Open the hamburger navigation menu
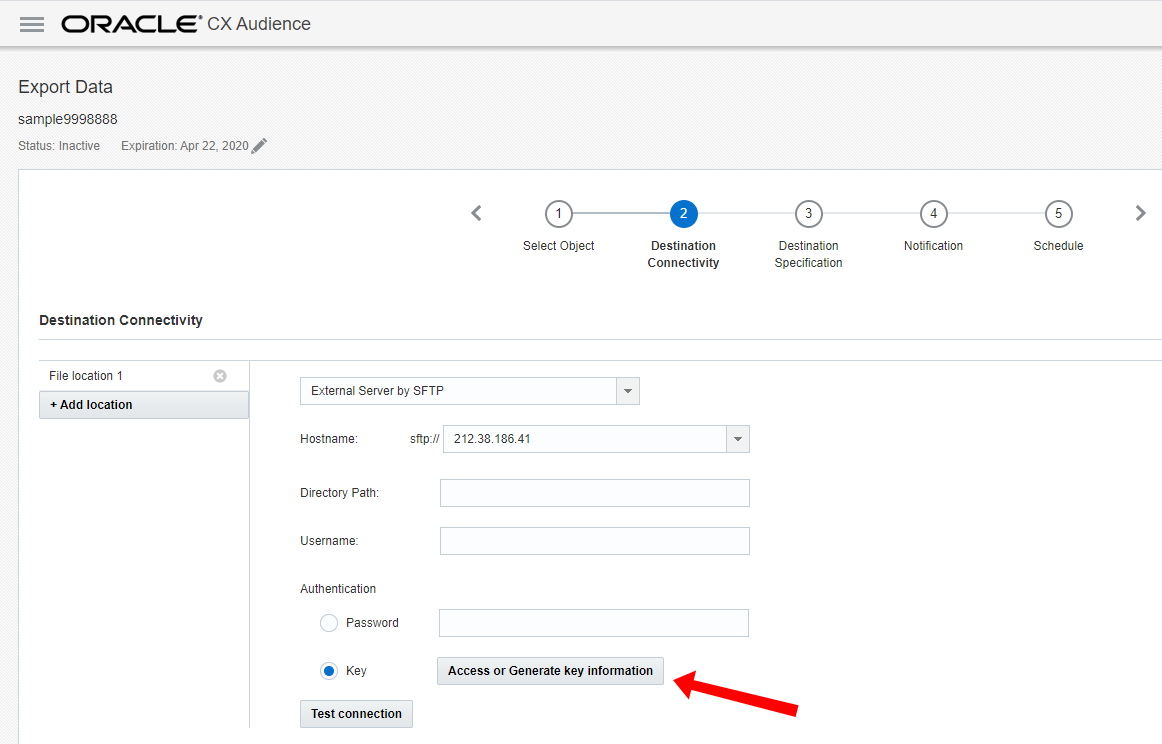 click(31, 24)
